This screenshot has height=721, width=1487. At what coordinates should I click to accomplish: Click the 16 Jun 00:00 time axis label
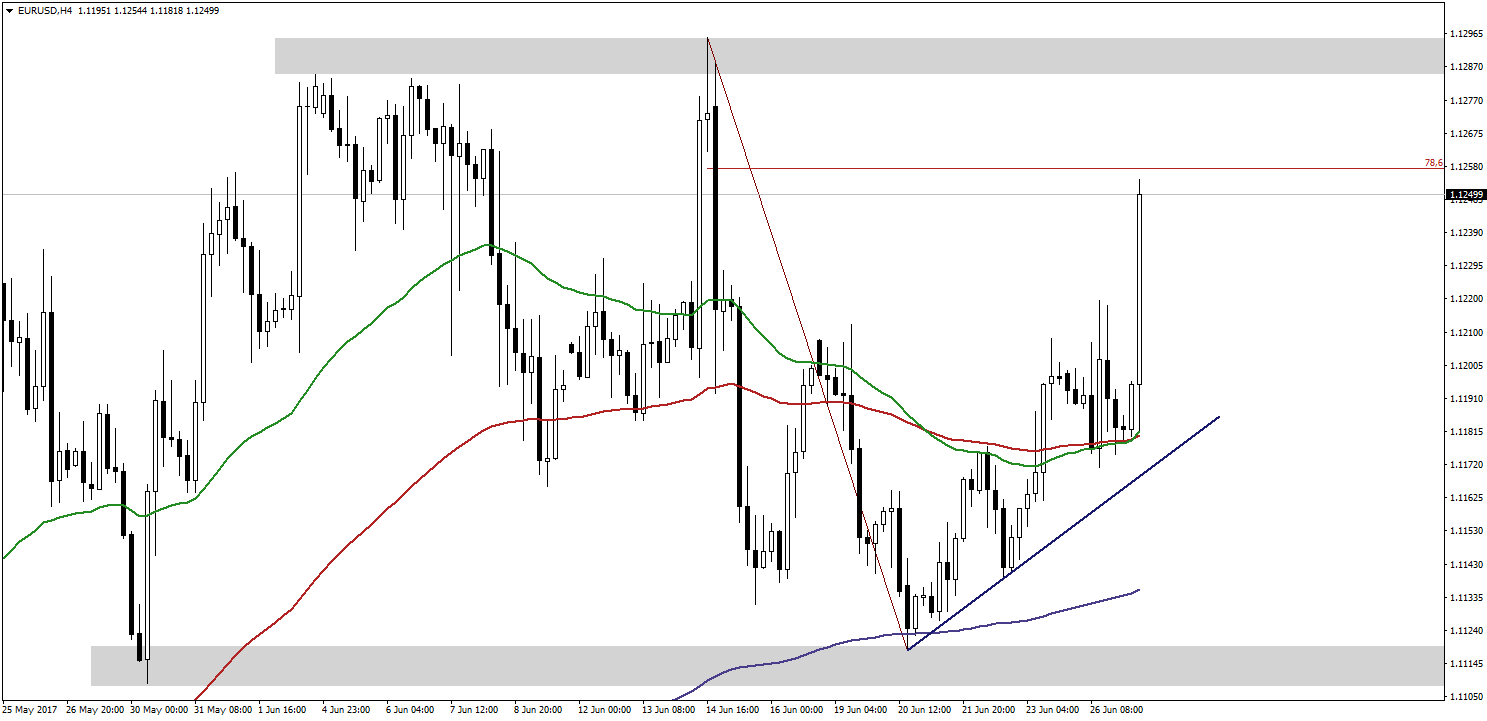click(797, 710)
